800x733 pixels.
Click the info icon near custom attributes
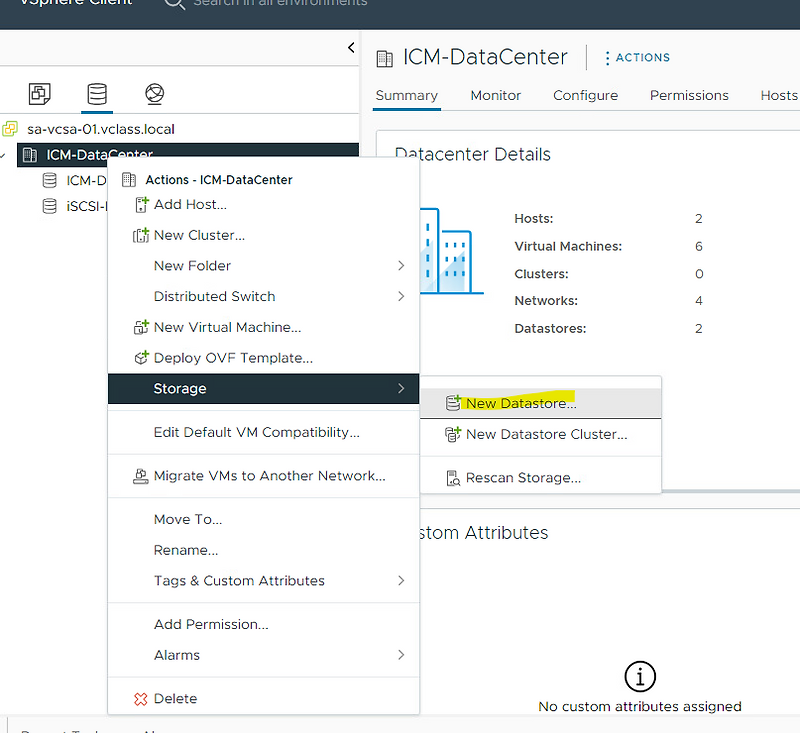640,676
